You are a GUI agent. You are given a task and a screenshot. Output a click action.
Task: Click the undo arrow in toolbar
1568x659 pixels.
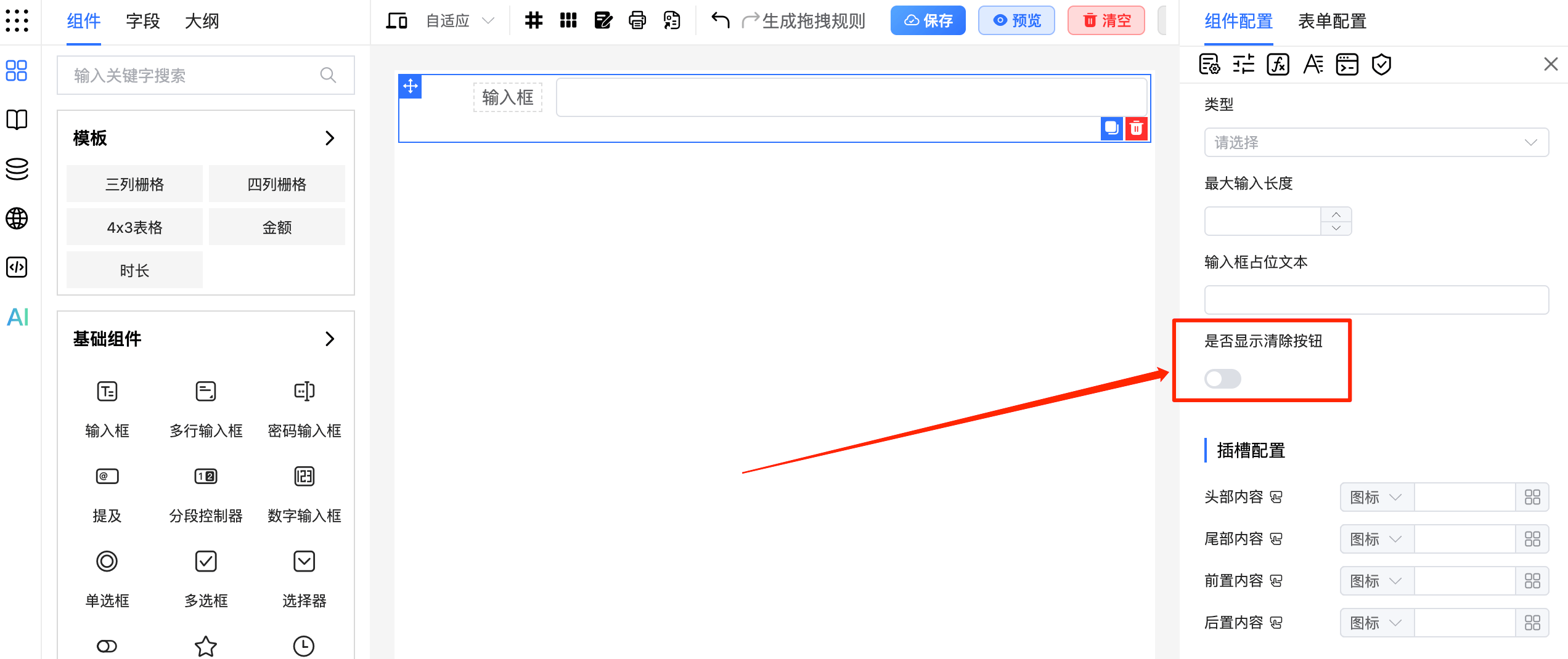click(720, 21)
